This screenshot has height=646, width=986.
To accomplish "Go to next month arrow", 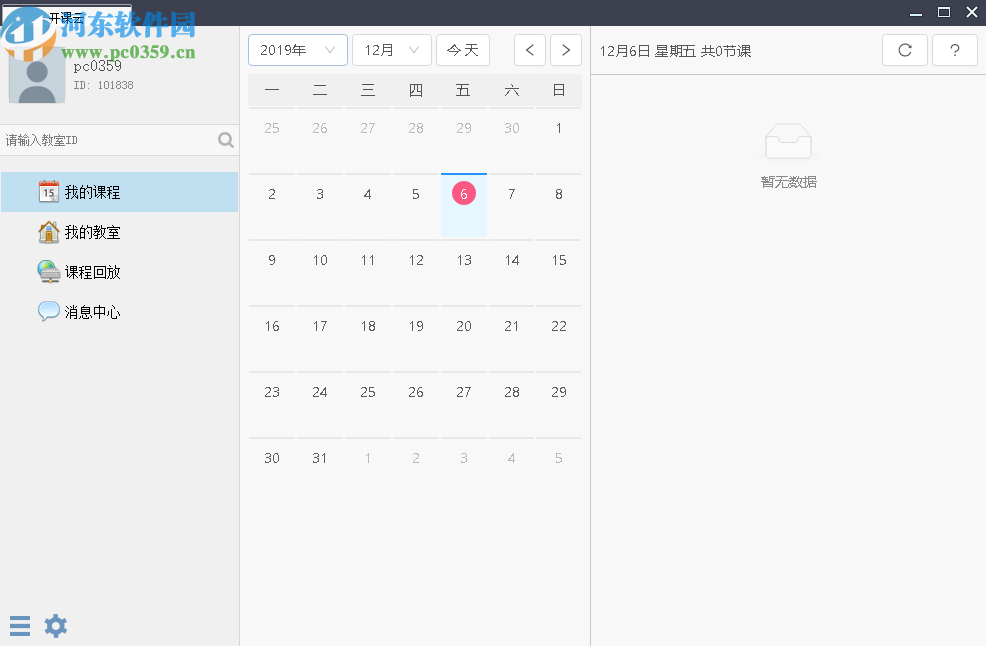I will point(566,50).
